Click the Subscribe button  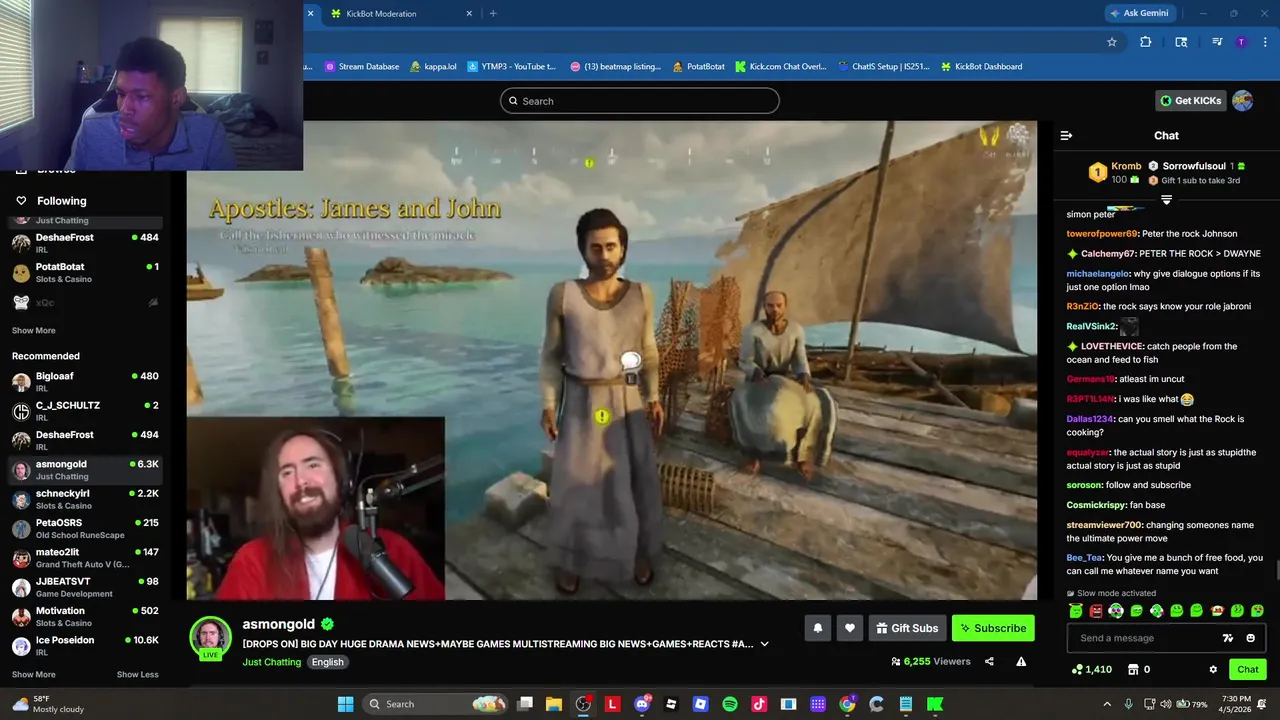point(993,628)
